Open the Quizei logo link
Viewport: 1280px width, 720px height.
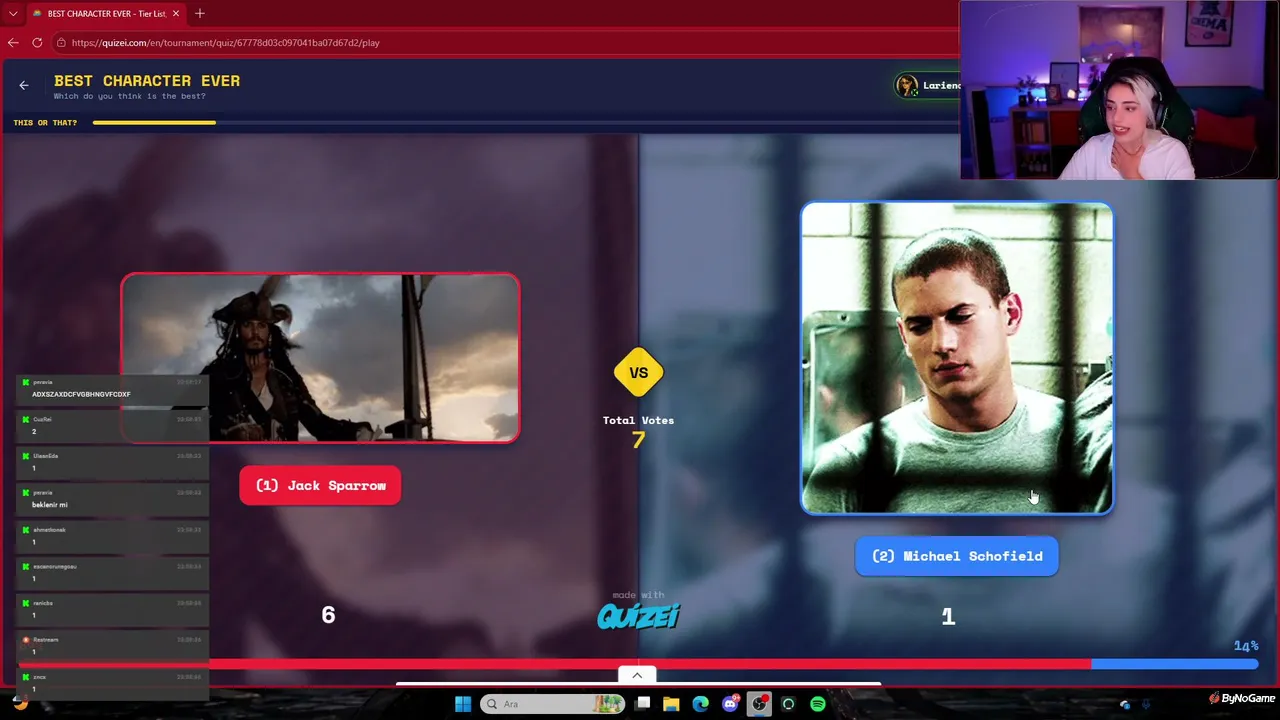(638, 616)
